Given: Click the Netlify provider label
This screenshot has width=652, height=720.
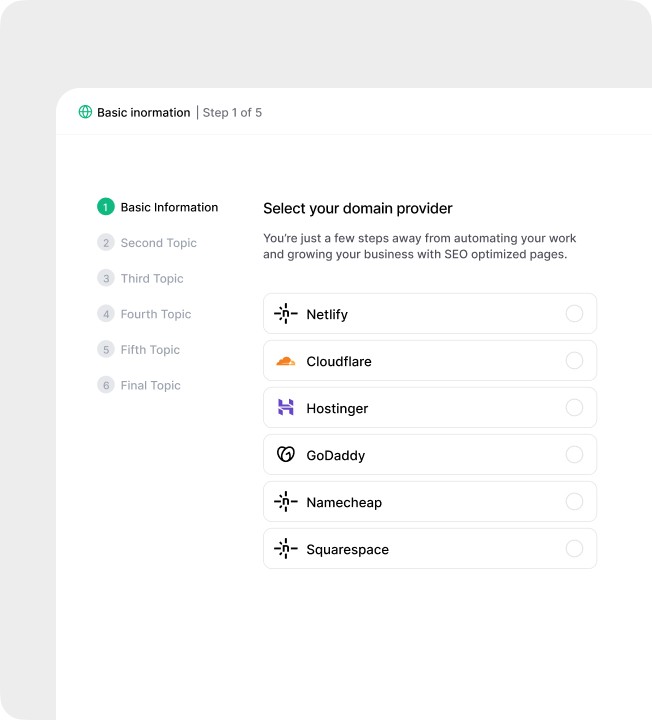Looking at the screenshot, I should tap(327, 315).
